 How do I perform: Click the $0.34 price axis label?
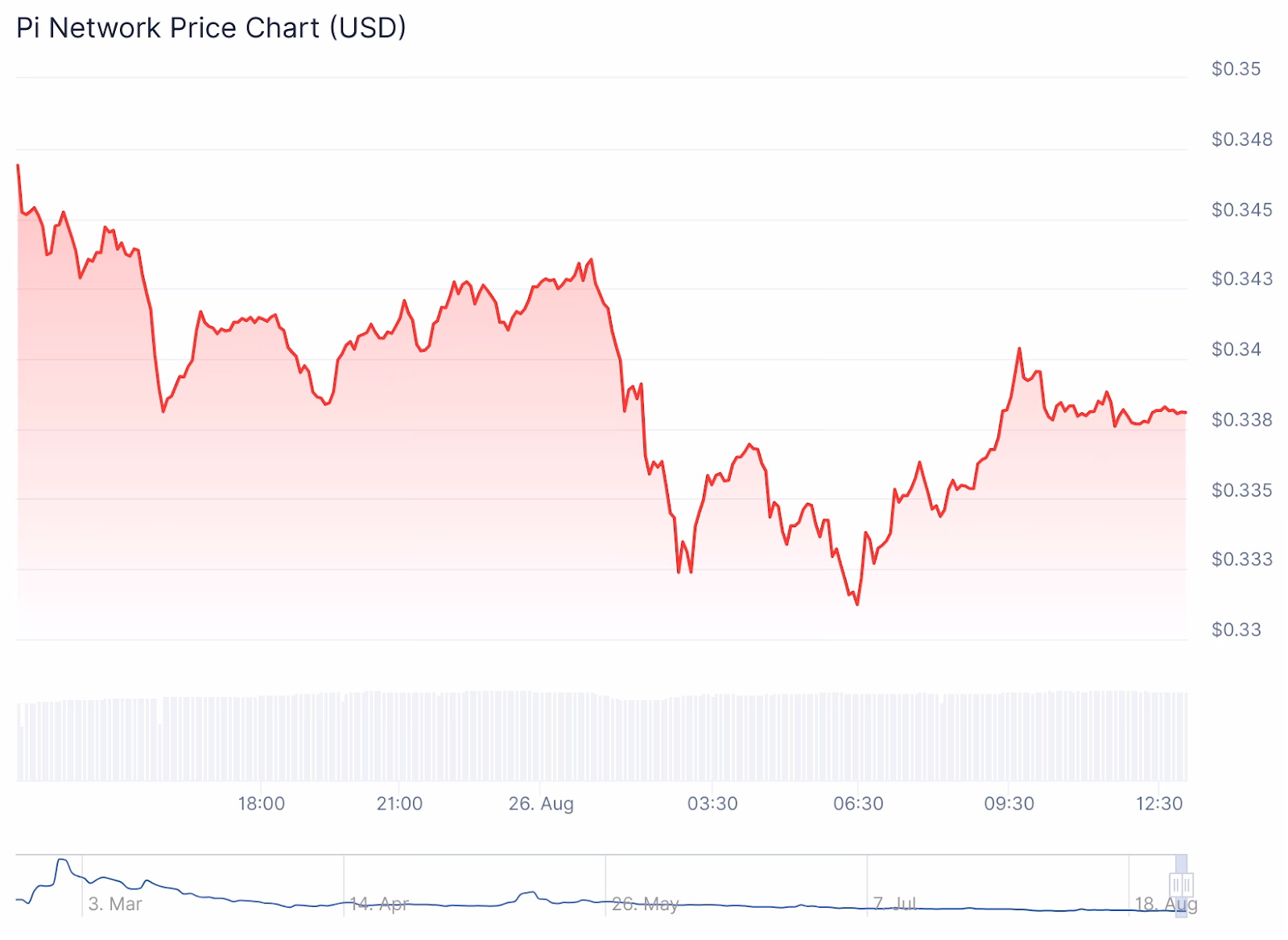(1236, 349)
